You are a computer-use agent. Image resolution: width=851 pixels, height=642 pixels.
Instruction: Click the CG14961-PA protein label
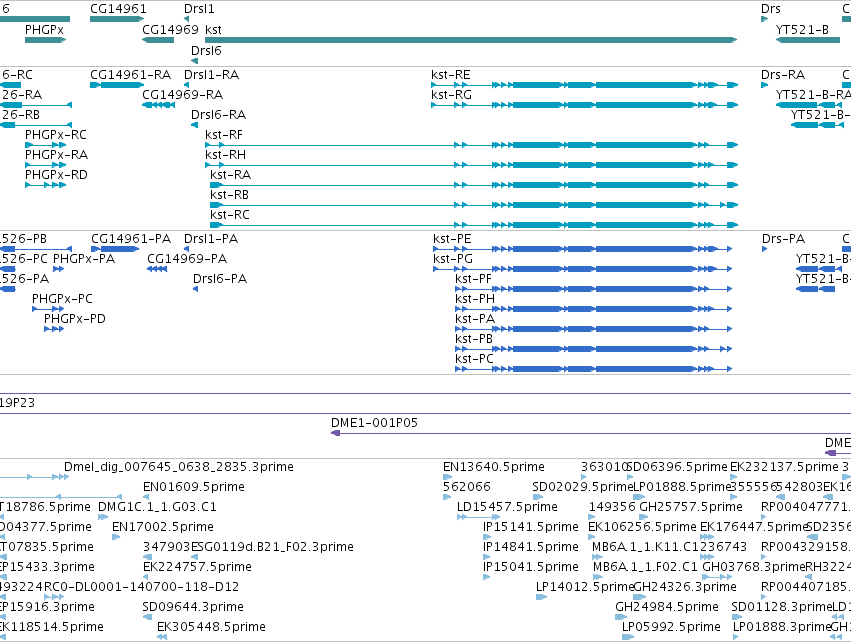131,239
